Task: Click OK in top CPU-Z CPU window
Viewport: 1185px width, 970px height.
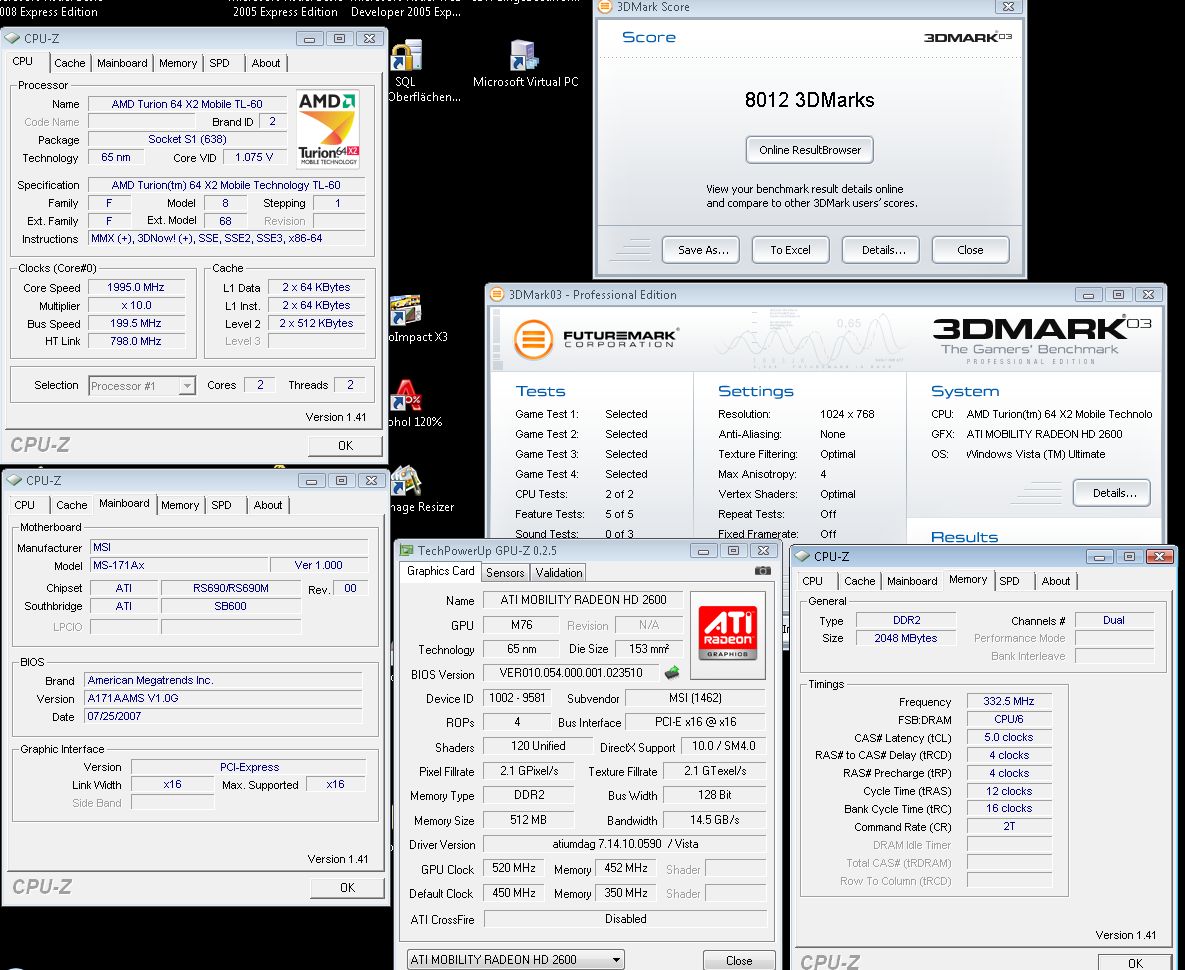Action: 345,446
